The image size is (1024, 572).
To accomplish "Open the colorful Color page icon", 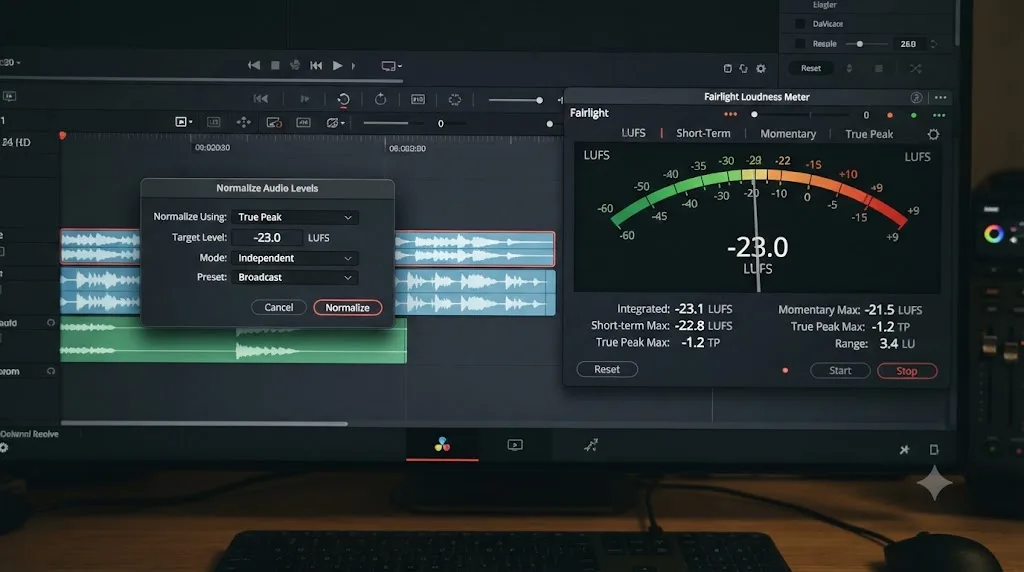I will point(442,445).
